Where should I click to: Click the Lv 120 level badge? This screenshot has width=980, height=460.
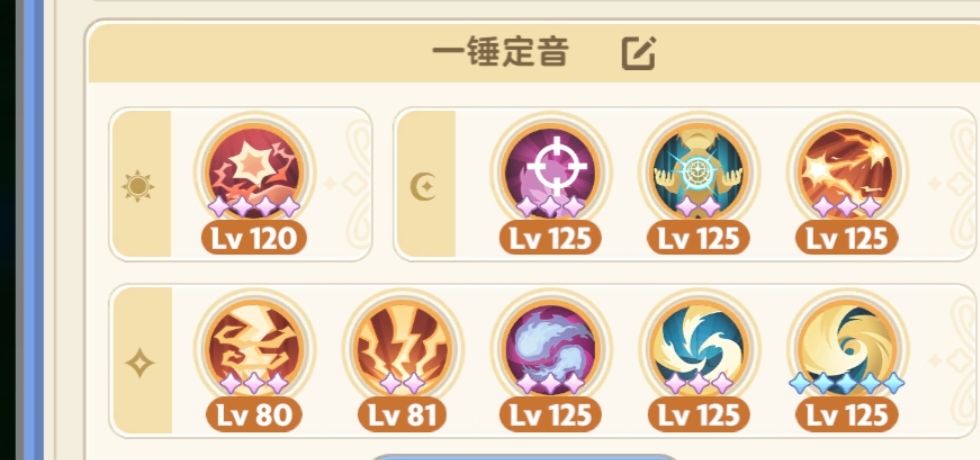[x=254, y=238]
